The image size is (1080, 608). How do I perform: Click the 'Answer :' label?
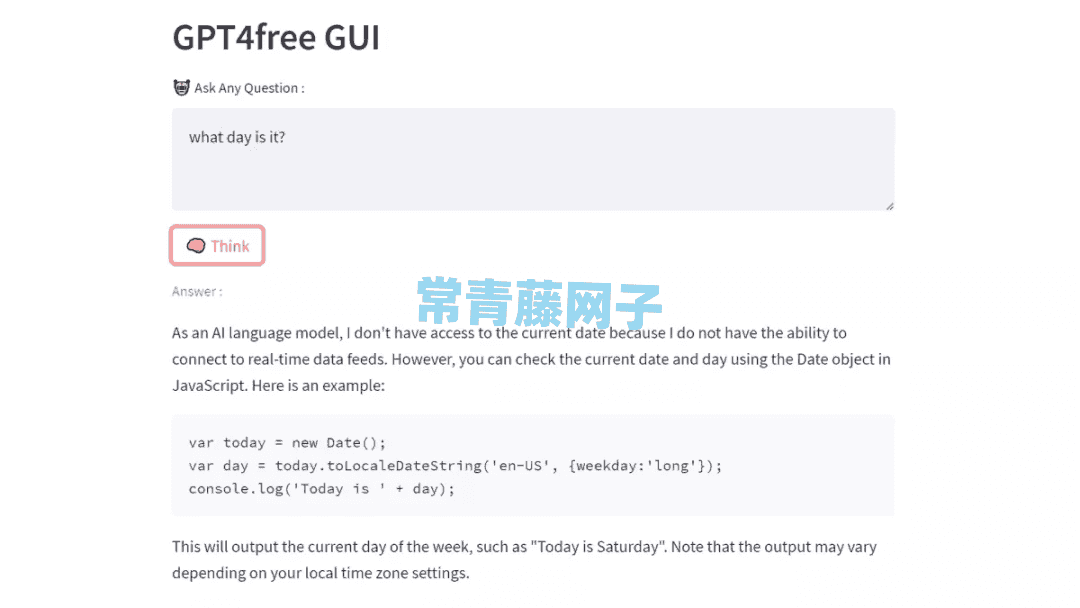(197, 291)
